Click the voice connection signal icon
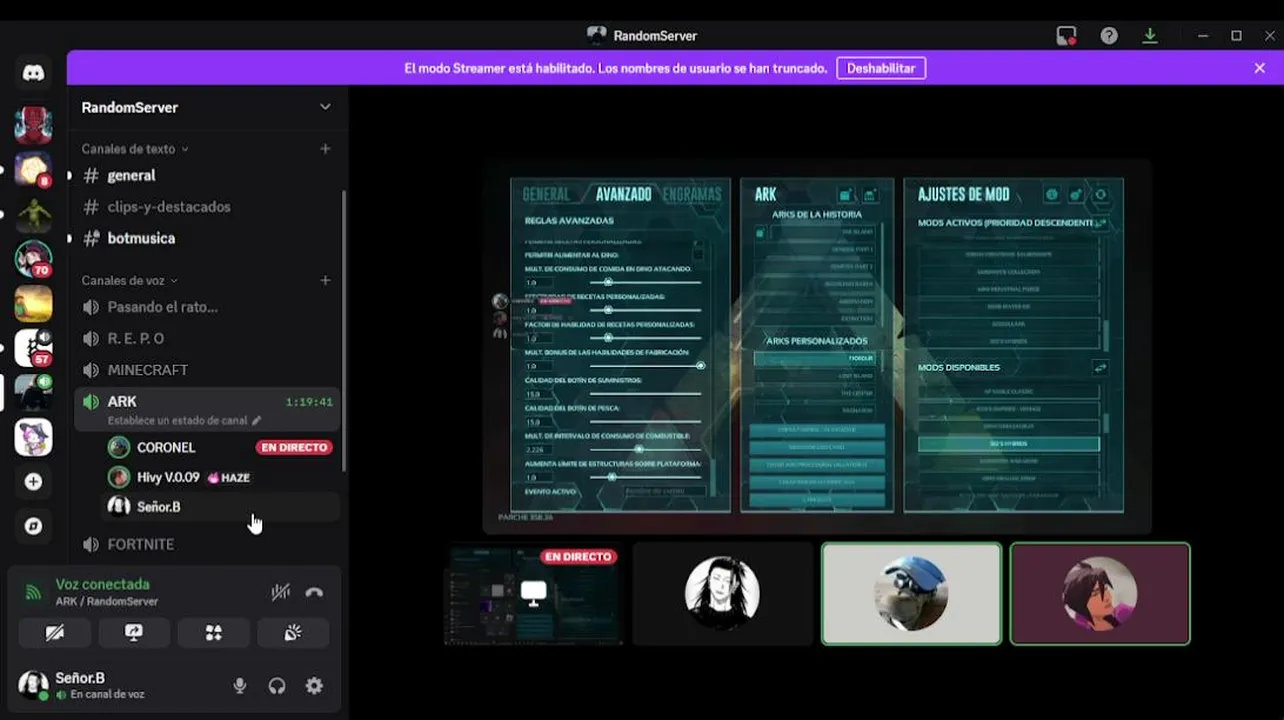Image resolution: width=1284 pixels, height=720 pixels. (33, 592)
